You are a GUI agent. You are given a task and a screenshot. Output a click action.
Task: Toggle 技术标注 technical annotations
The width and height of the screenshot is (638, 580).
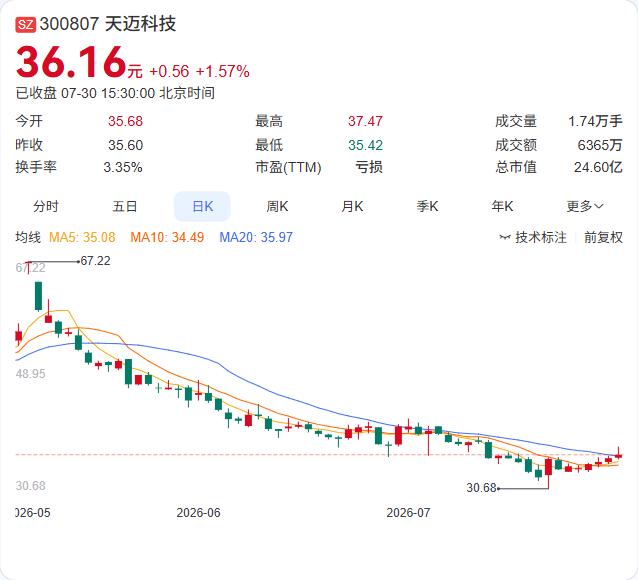(541, 237)
